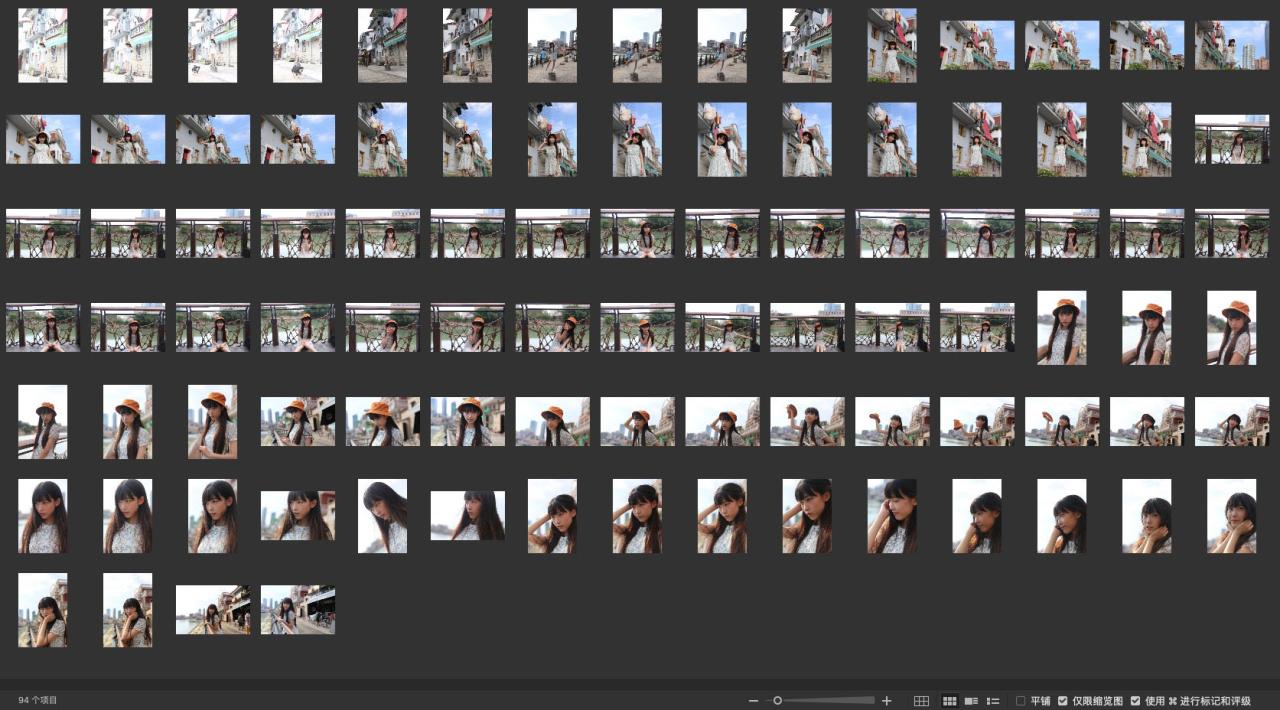The width and height of the screenshot is (1280, 710).
Task: Click the minus zoom-out thumbnail size icon
Action: click(753, 701)
